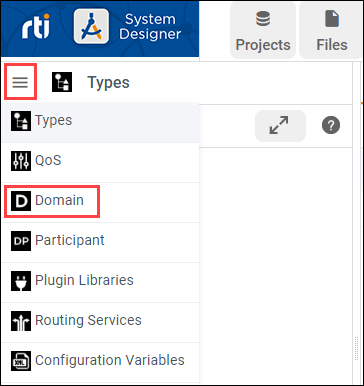Click the RTI logo
Viewport: 364px width, 386px height.
coord(36,26)
